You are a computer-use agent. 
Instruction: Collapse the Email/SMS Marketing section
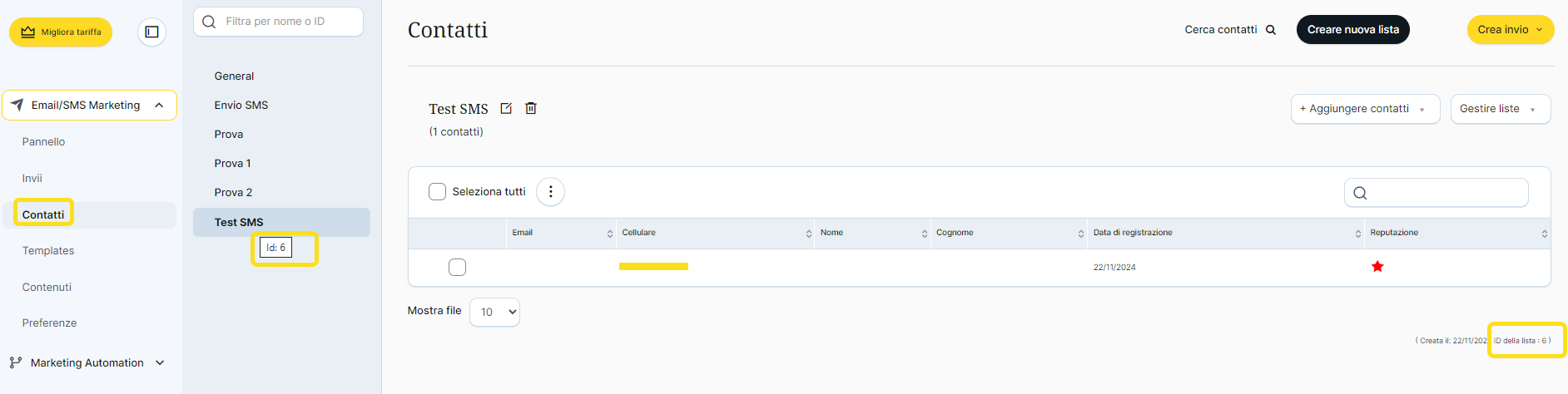tap(159, 106)
